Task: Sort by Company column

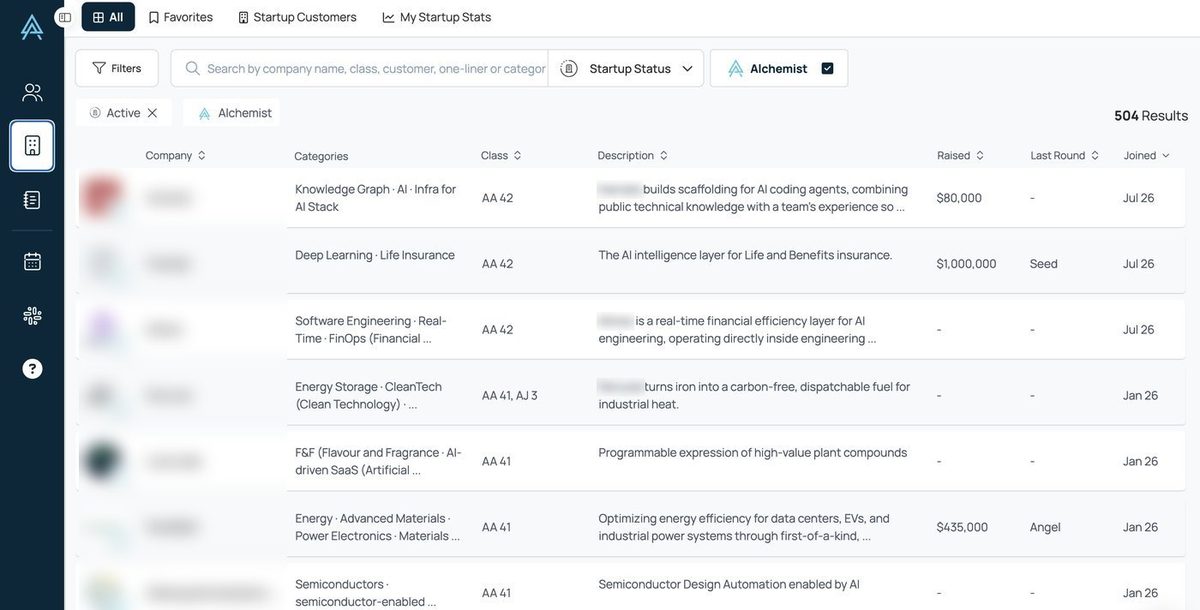Action: (175, 155)
